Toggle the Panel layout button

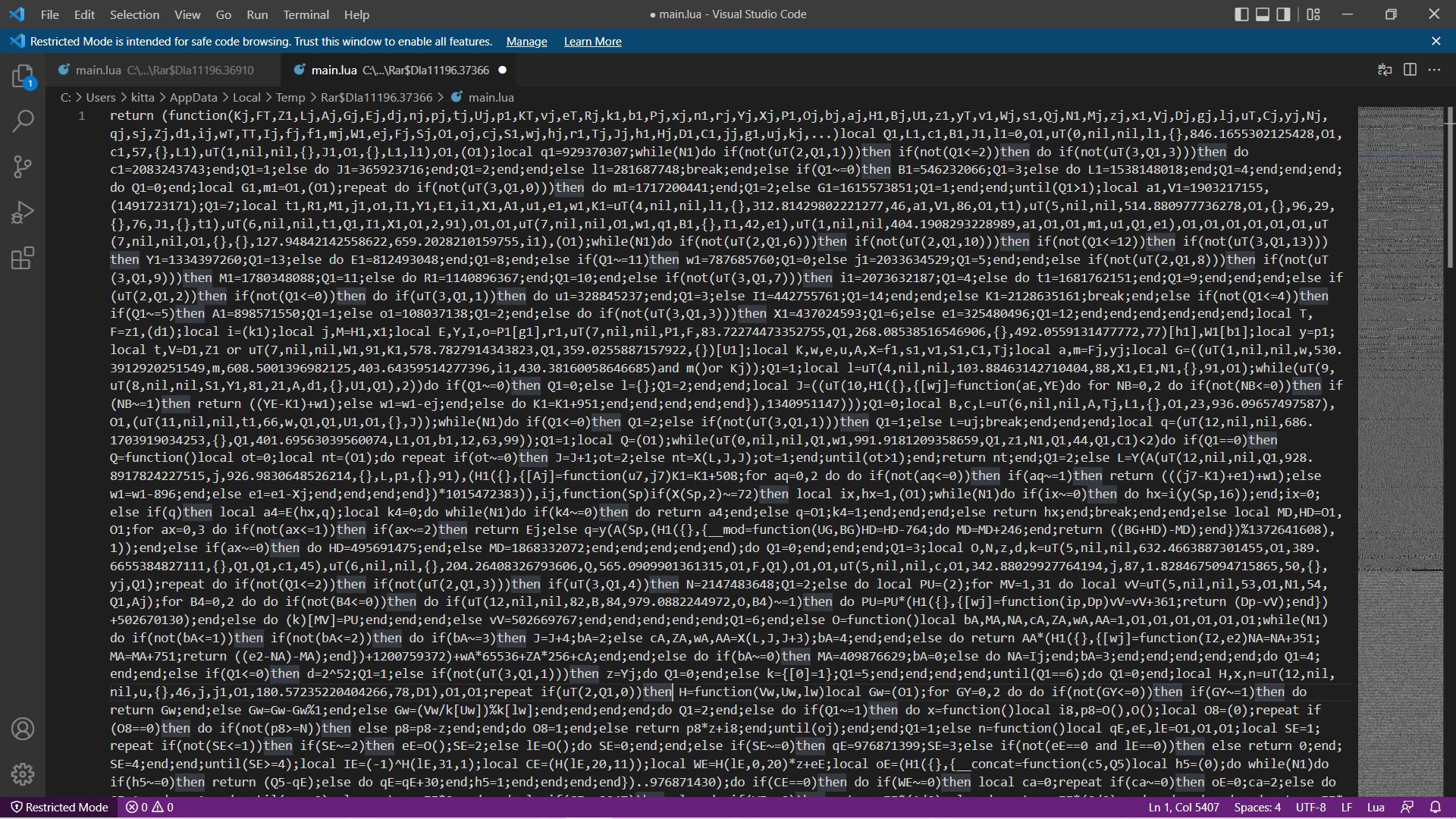click(1263, 14)
